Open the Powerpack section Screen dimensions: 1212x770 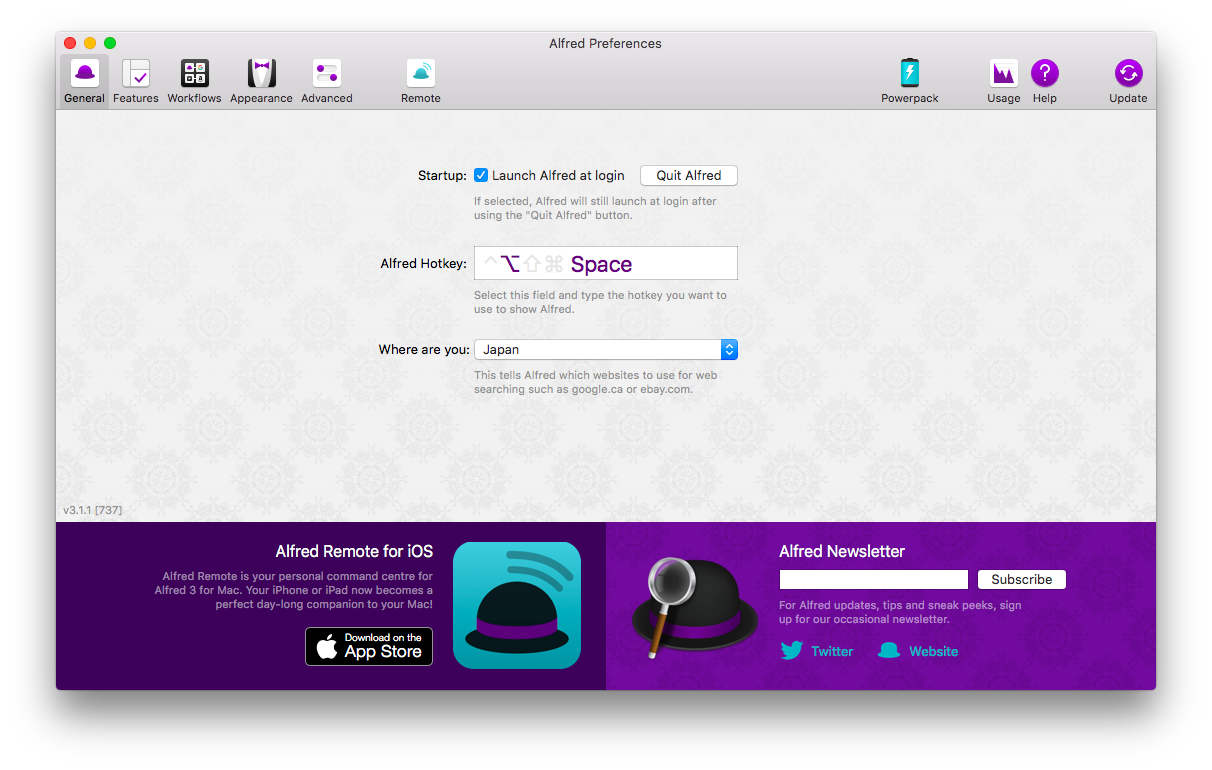[909, 80]
